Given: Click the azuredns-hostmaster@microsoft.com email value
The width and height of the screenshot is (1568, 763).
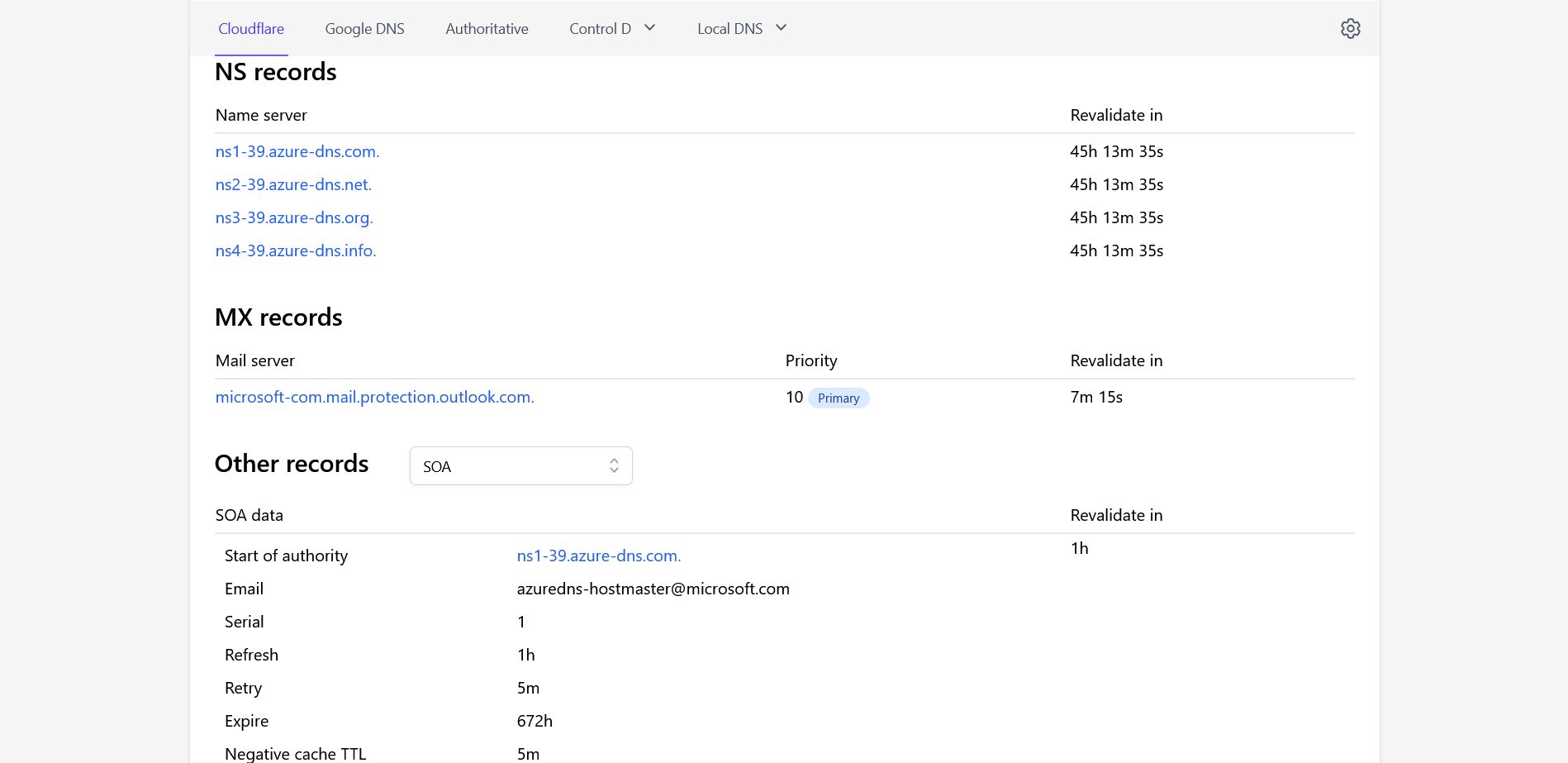Looking at the screenshot, I should (x=653, y=589).
